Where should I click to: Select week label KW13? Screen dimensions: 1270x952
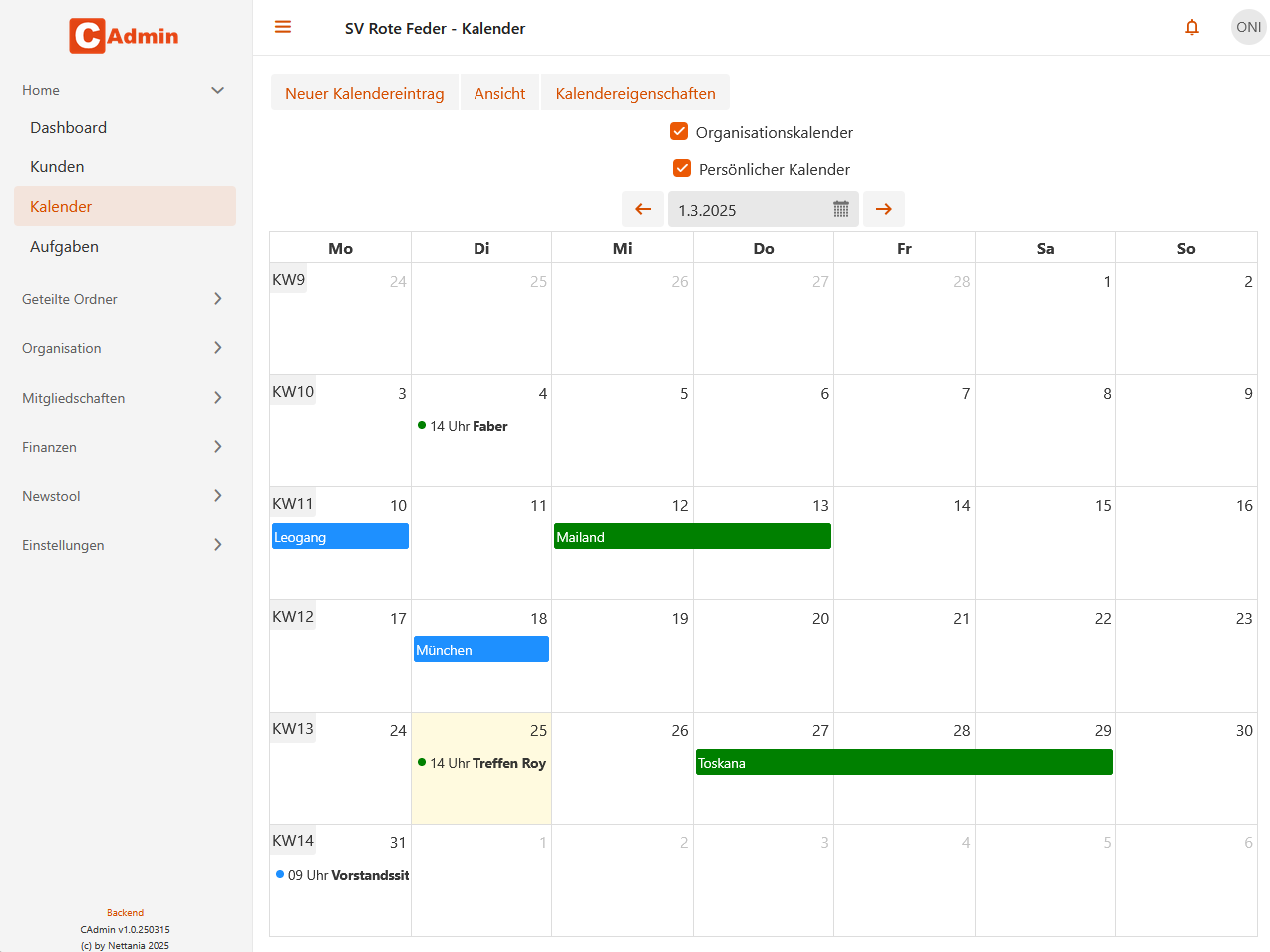pos(293,729)
